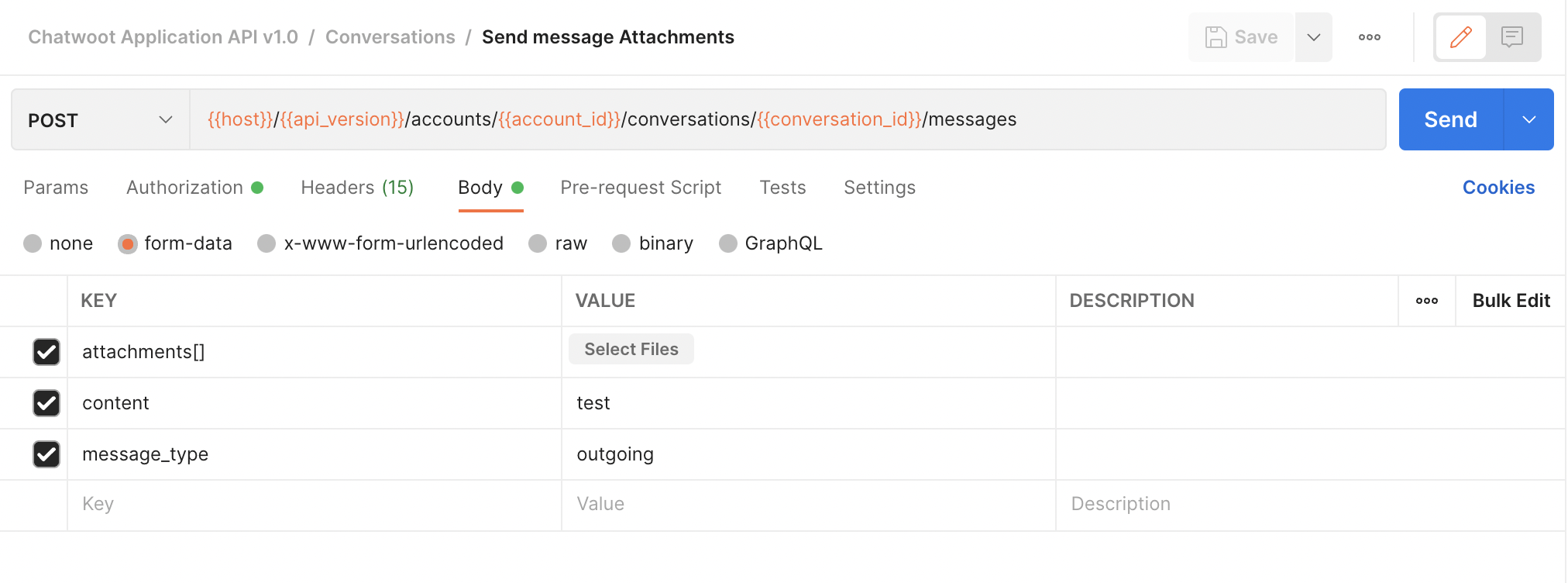Switch to the Pre-request Script tab
This screenshot has height=583, width=1568.
coord(641,187)
